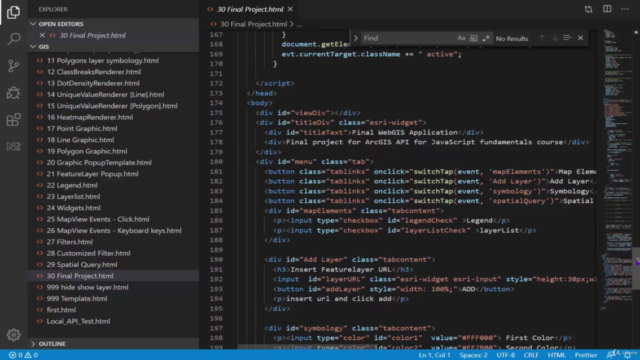The width and height of the screenshot is (640, 360).
Task: Open 12 ClassBreaksRenderer.html
Action: pyautogui.click(x=94, y=72)
